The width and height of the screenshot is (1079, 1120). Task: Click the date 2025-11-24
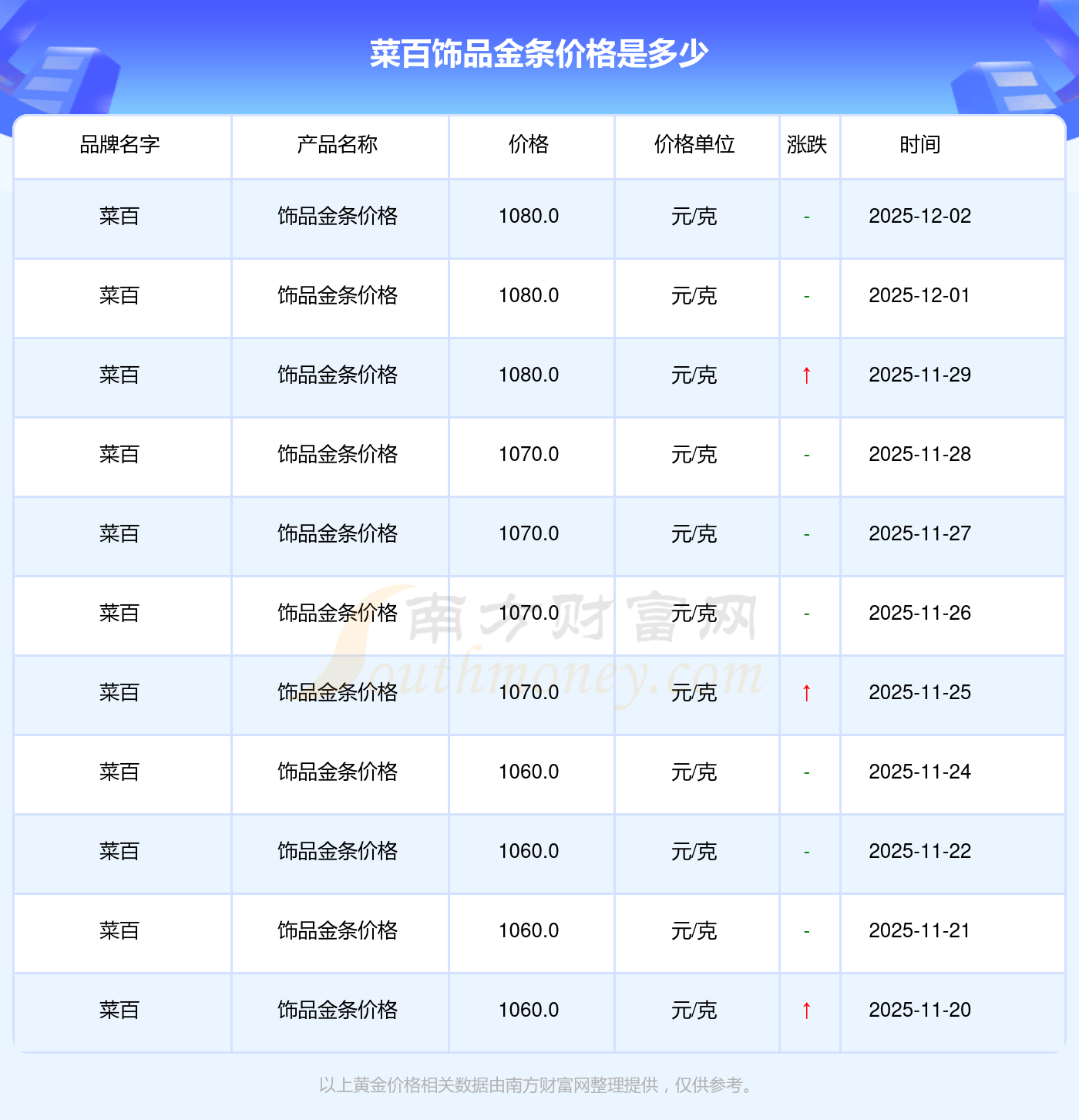920,772
